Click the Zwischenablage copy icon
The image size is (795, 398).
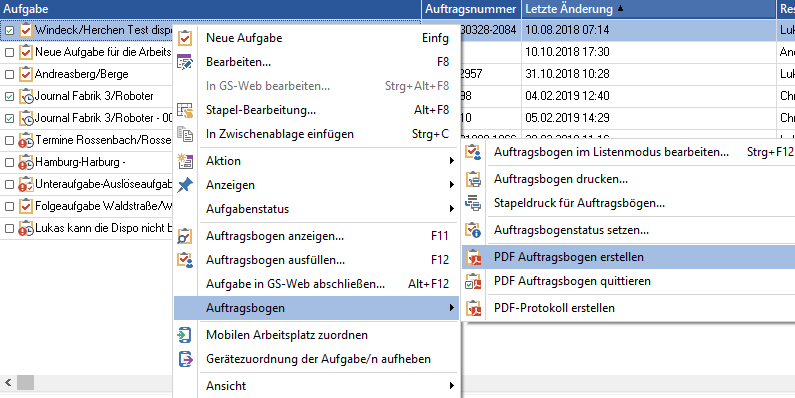(185, 134)
